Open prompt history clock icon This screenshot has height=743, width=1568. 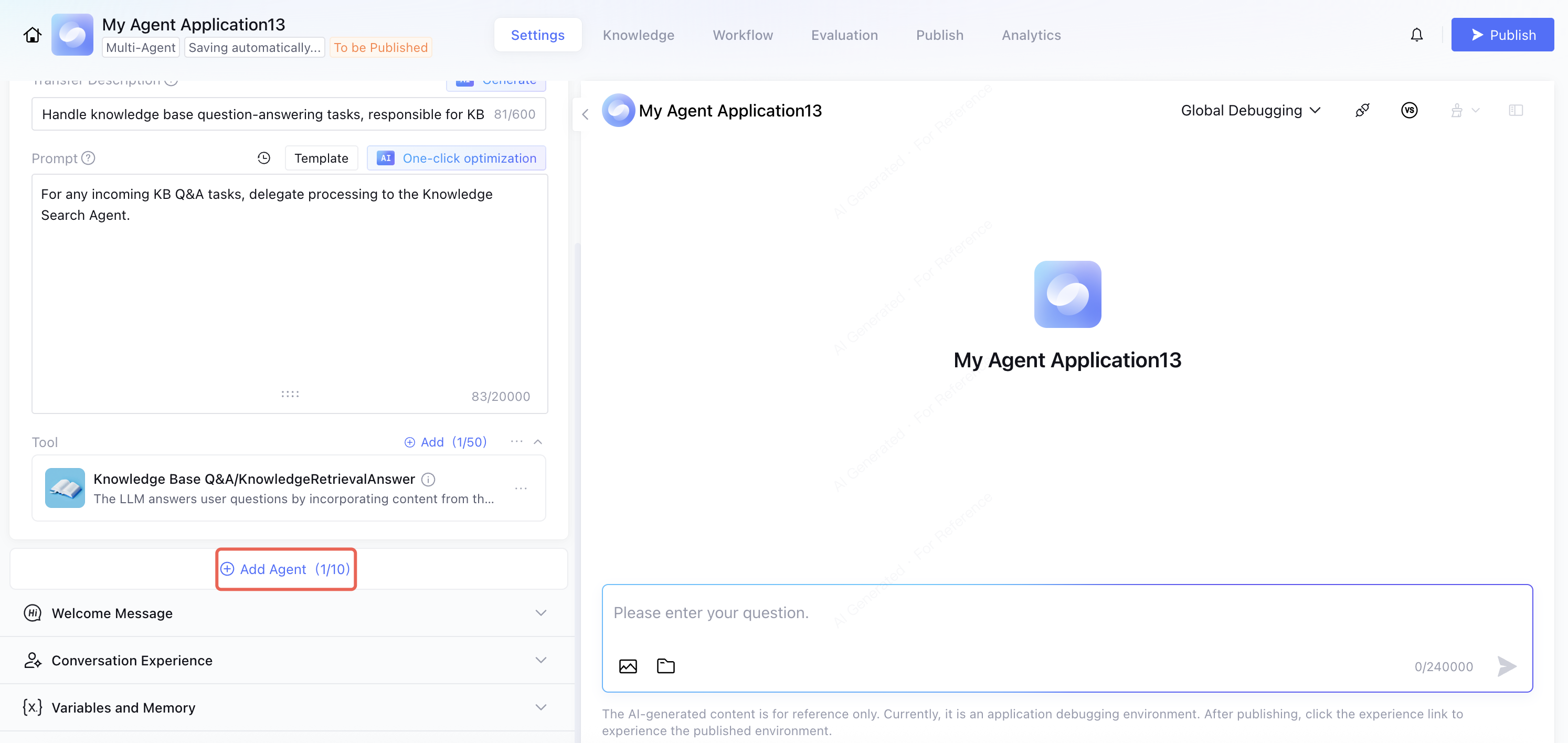click(x=263, y=158)
